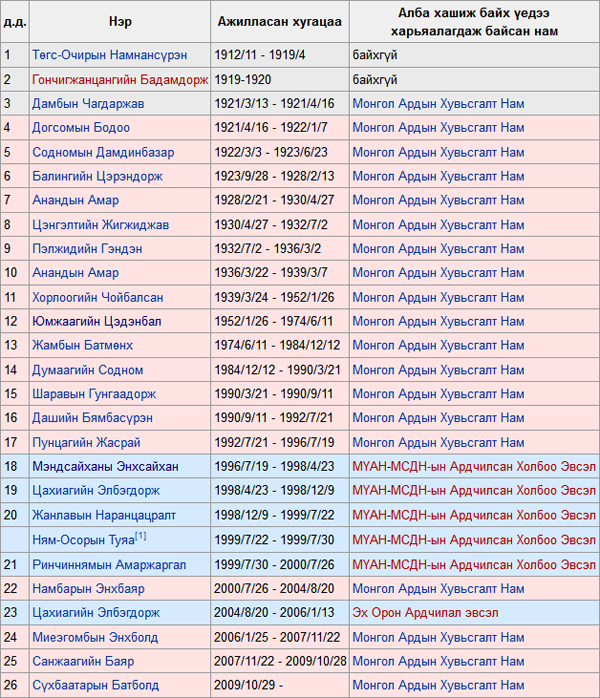This screenshot has height=698, width=600.
Task: Open the Дамбын Чагдаржав link
Action: 88,104
